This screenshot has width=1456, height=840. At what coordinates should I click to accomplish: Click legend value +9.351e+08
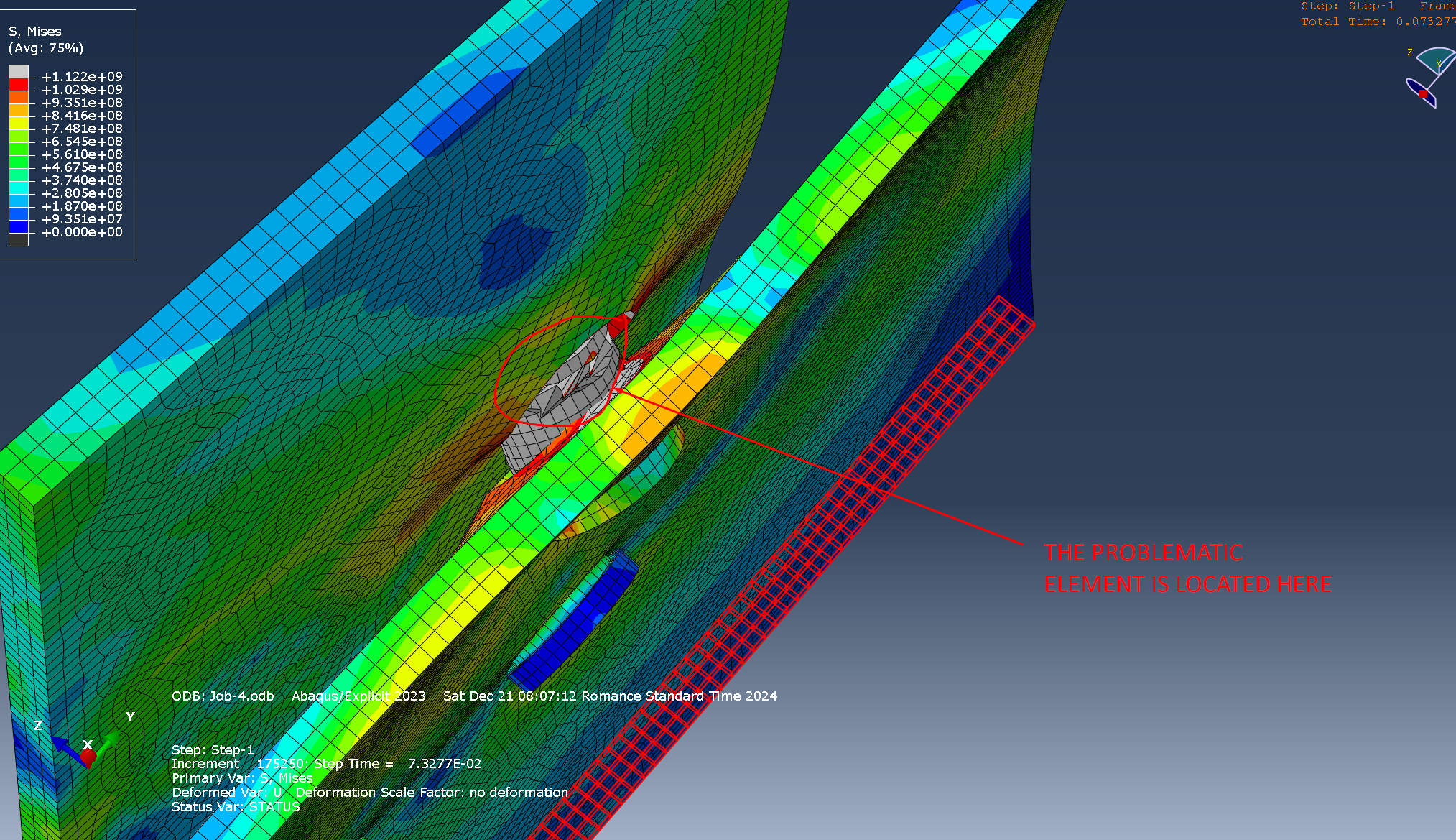tap(82, 103)
